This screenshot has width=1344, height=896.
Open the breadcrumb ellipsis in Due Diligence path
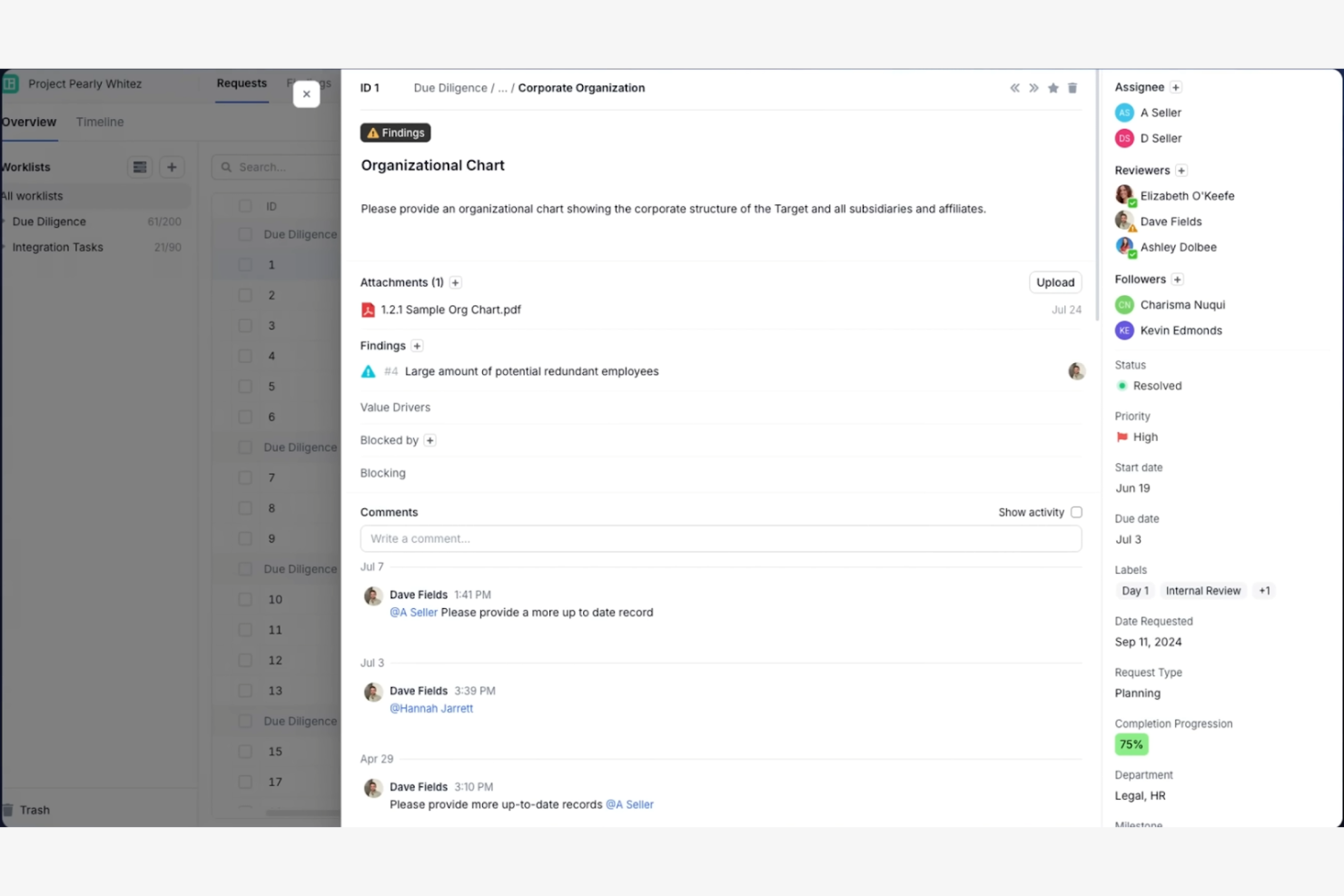(x=503, y=88)
